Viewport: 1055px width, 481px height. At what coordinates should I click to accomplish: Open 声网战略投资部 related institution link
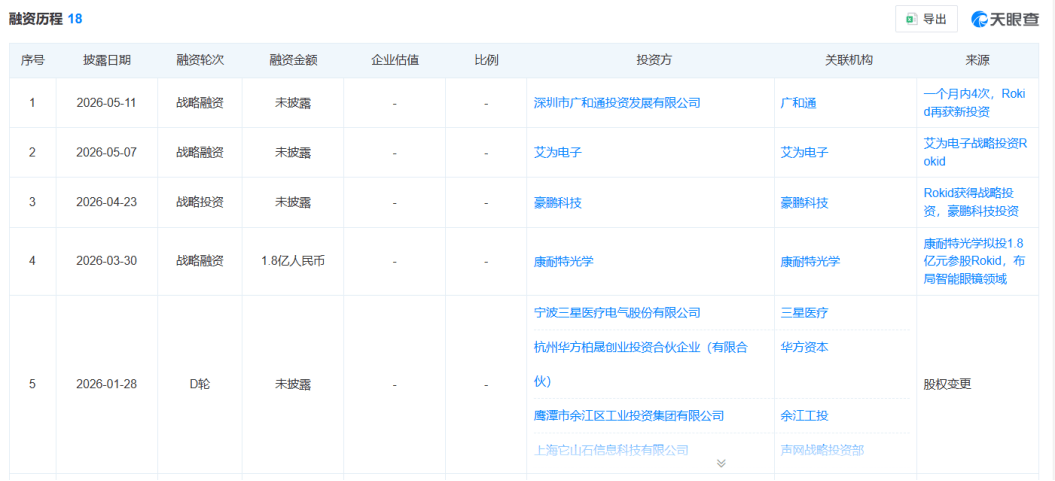(x=822, y=449)
